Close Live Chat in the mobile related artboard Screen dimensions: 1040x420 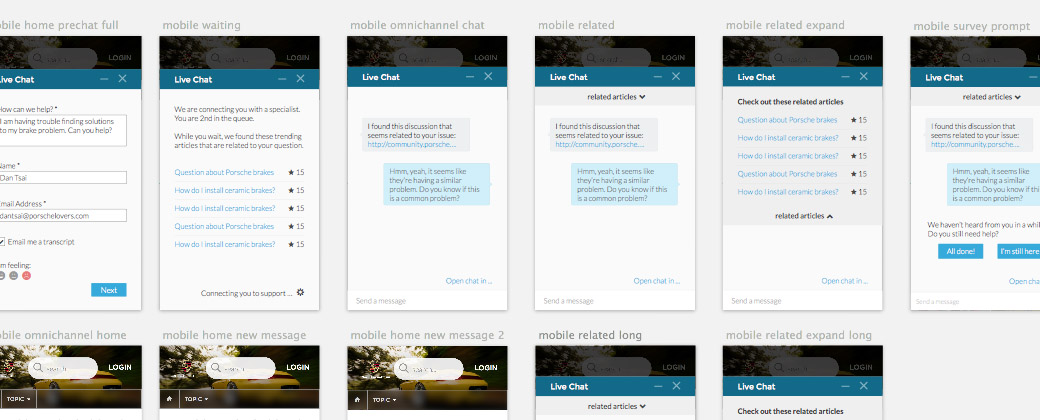(676, 77)
